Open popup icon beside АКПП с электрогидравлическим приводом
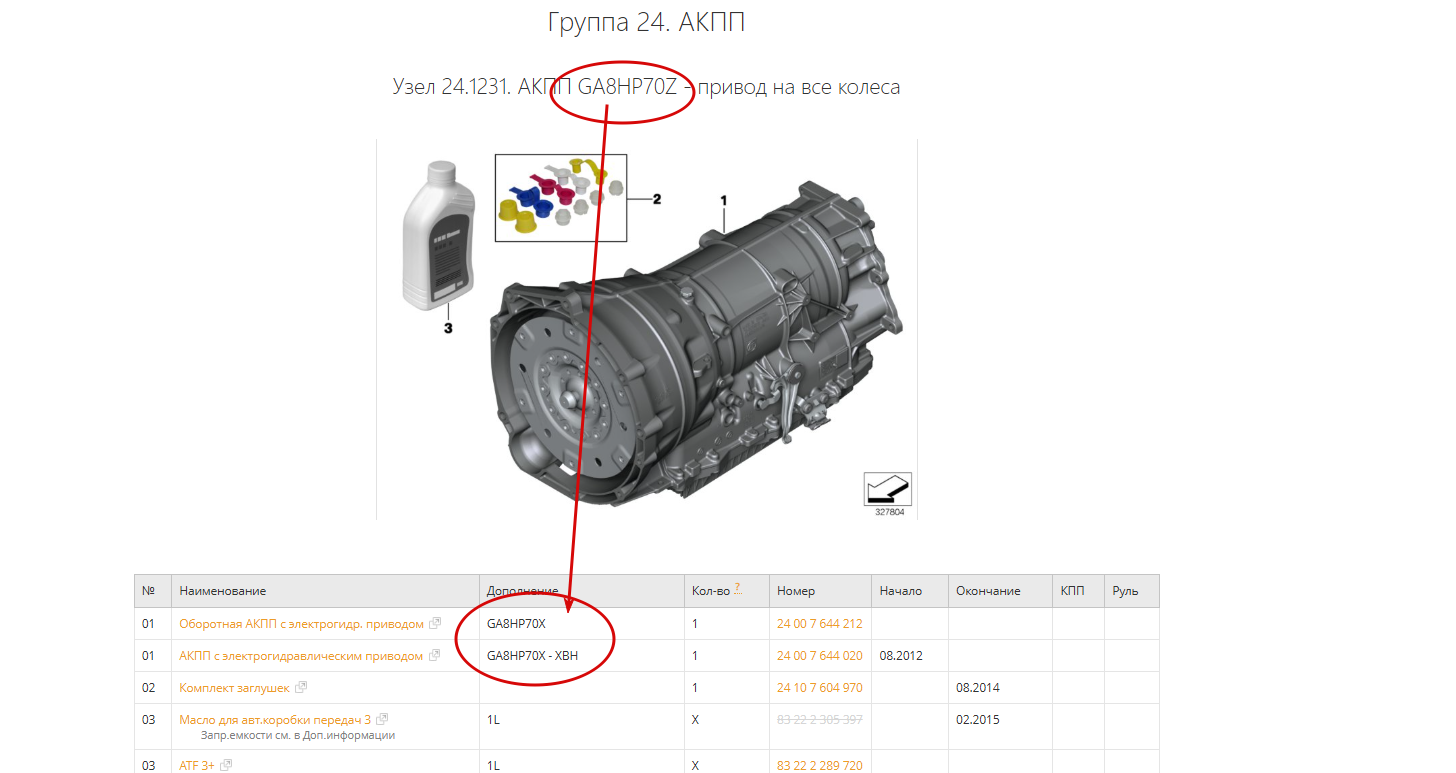 433,655
